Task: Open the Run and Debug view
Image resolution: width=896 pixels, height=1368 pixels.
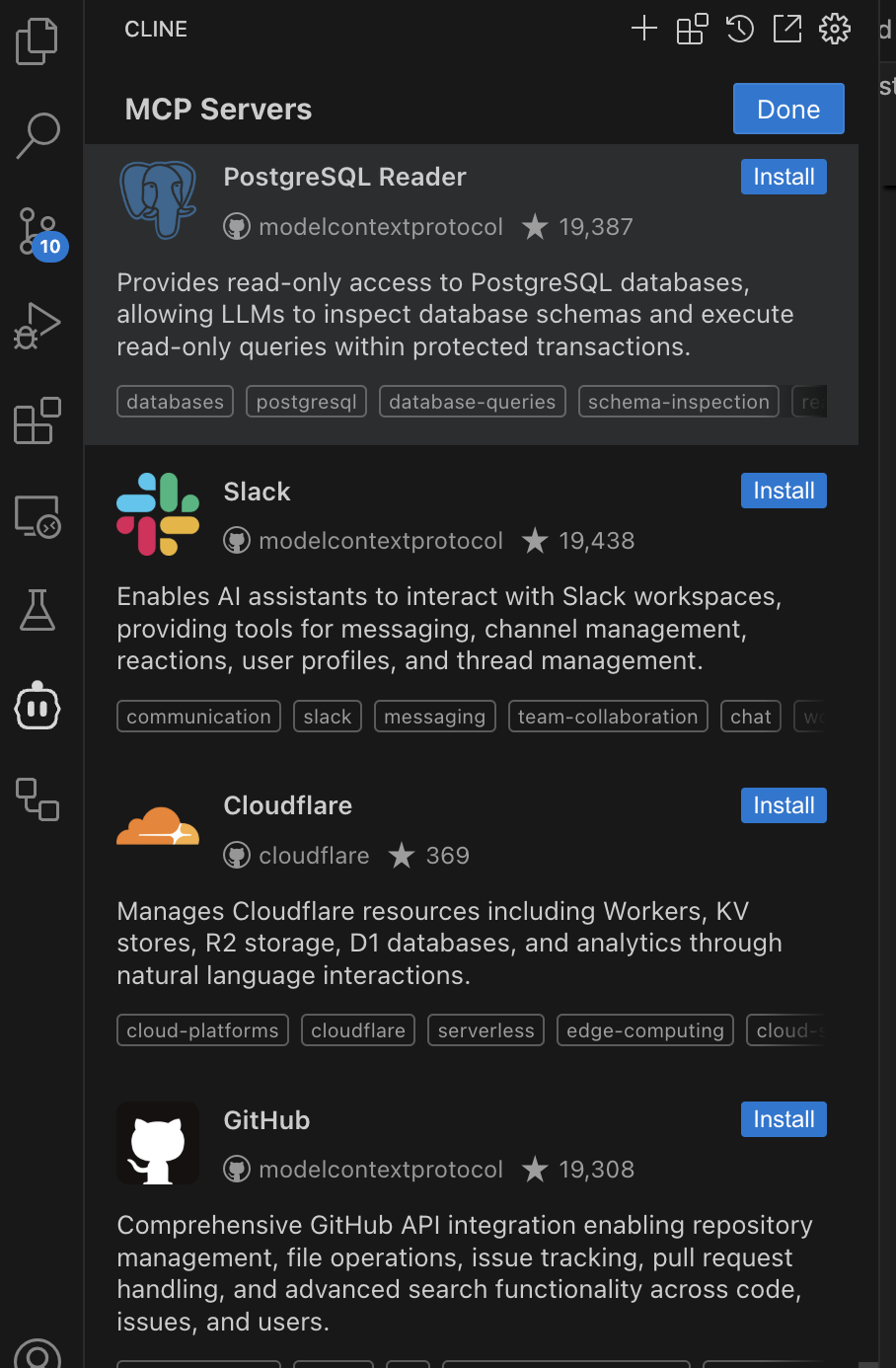Action: [37, 326]
